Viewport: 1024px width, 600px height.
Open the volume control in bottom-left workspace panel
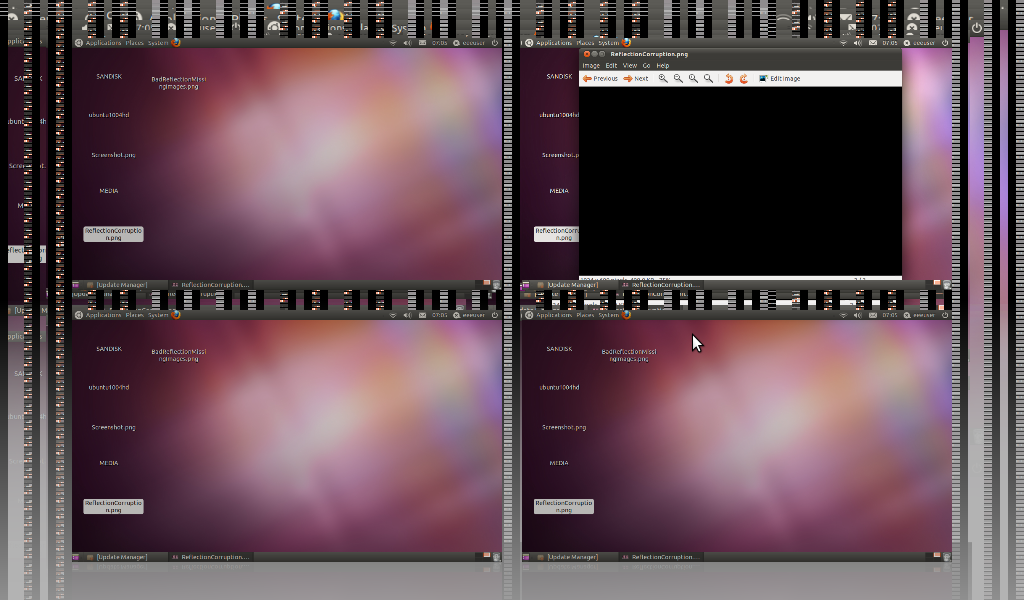pyautogui.click(x=407, y=315)
